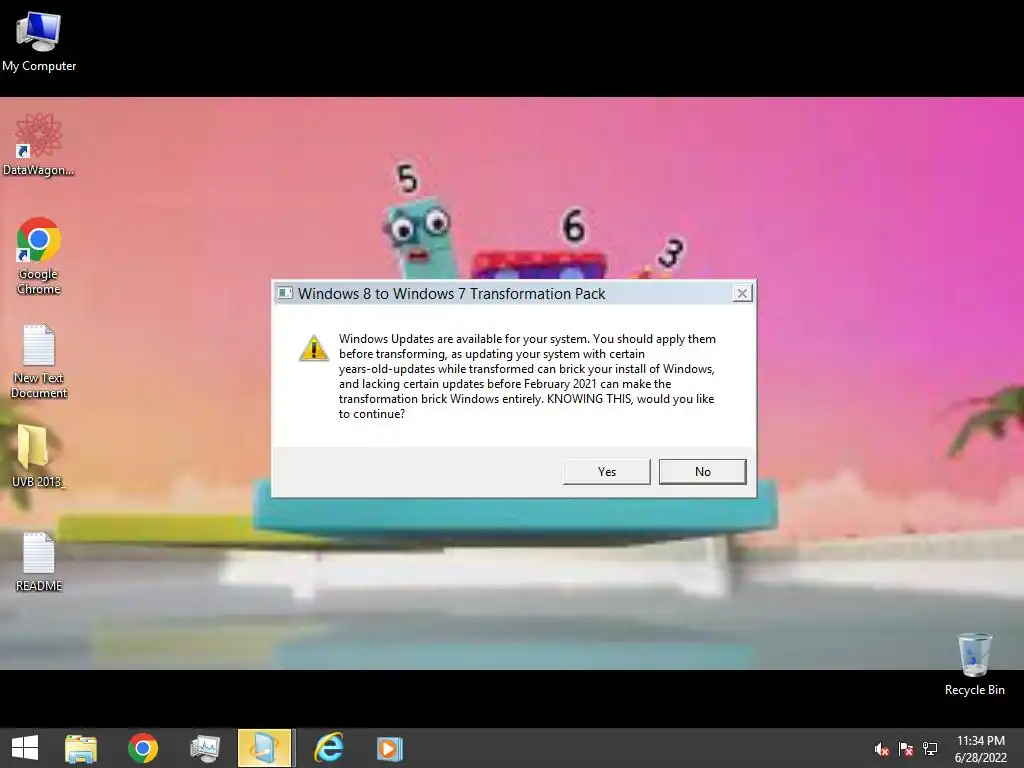The height and width of the screenshot is (768, 1024).
Task: Open the media player taskbar icon
Action: pos(389,748)
